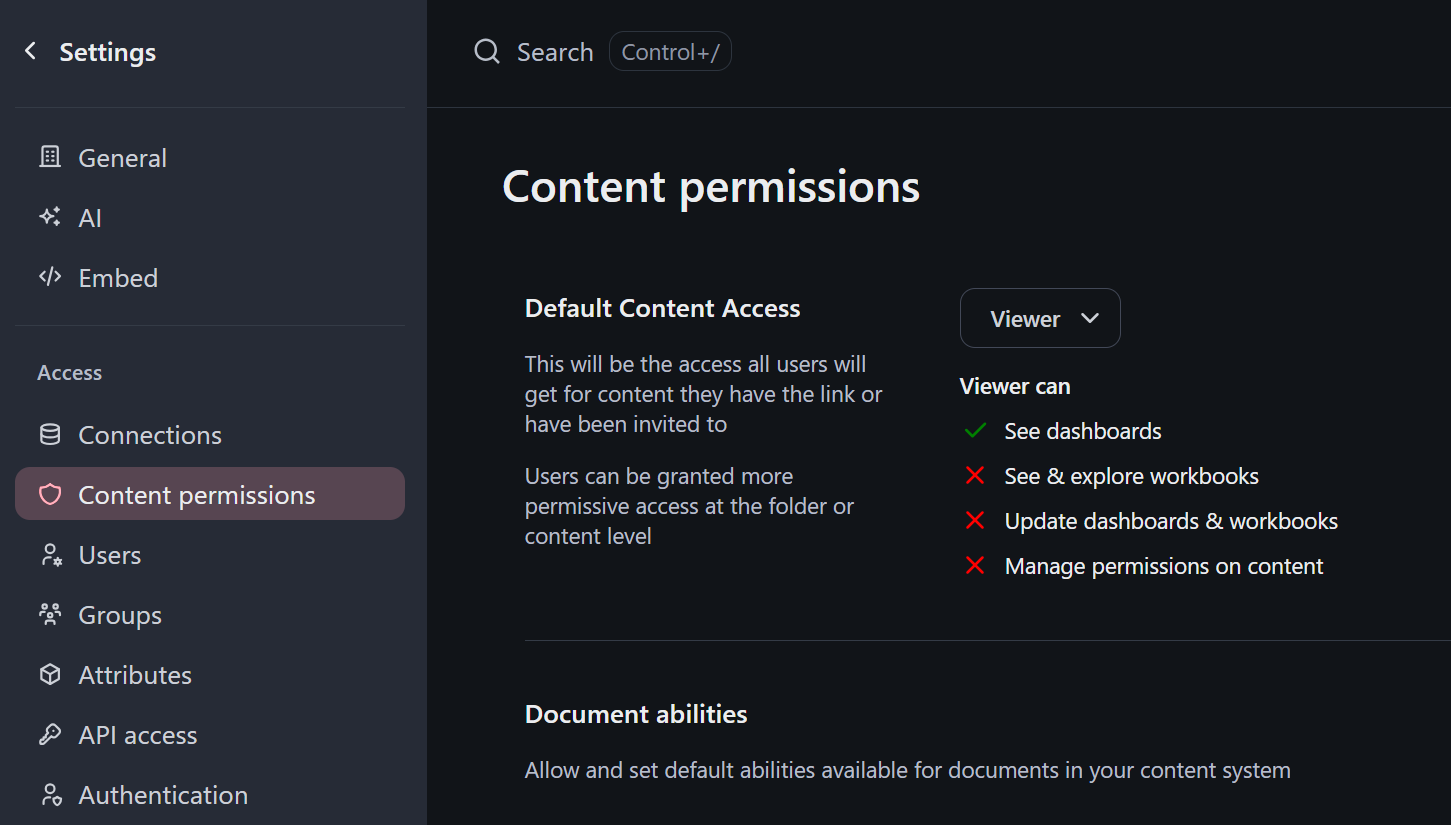Click the chevron in the Viewer dropdown

(x=1090, y=319)
